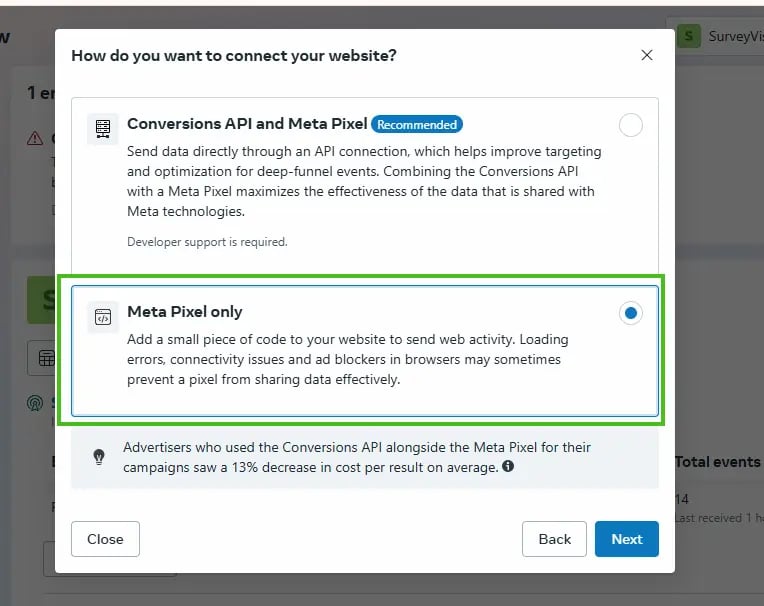
Task: Click 'Developer support is required.' text
Action: pos(207,242)
